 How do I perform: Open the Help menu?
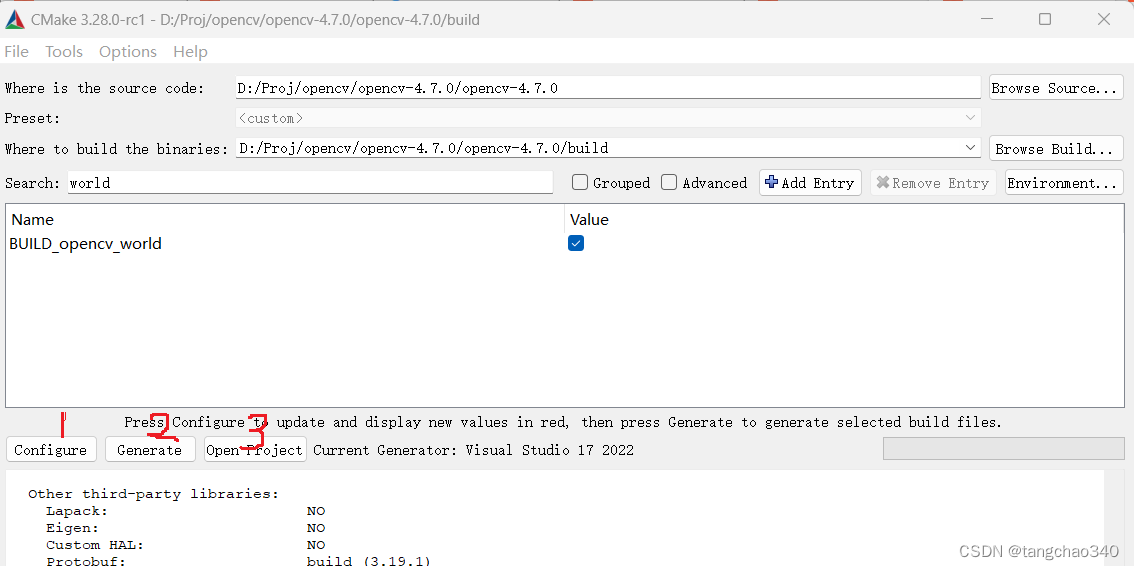click(x=190, y=51)
